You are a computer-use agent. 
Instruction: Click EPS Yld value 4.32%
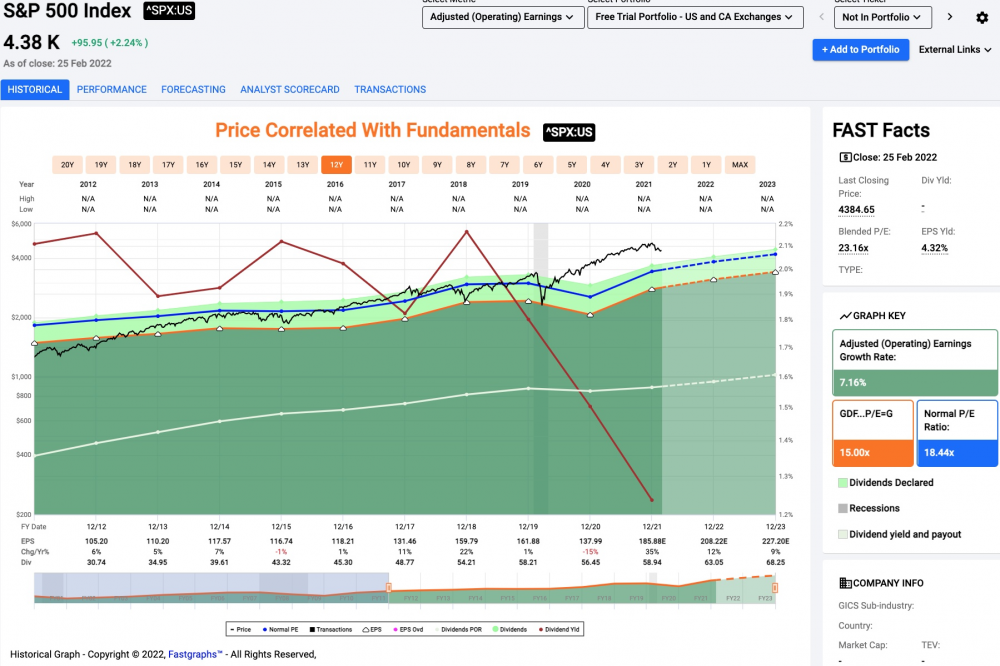click(934, 248)
